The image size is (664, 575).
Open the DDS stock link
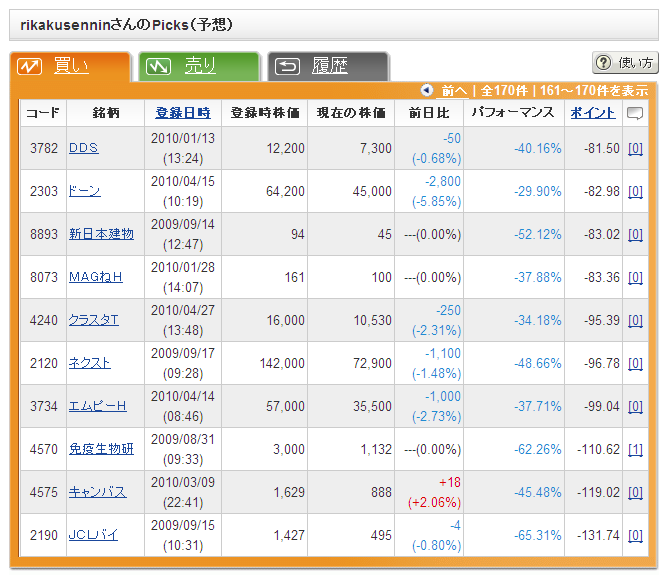(83, 148)
